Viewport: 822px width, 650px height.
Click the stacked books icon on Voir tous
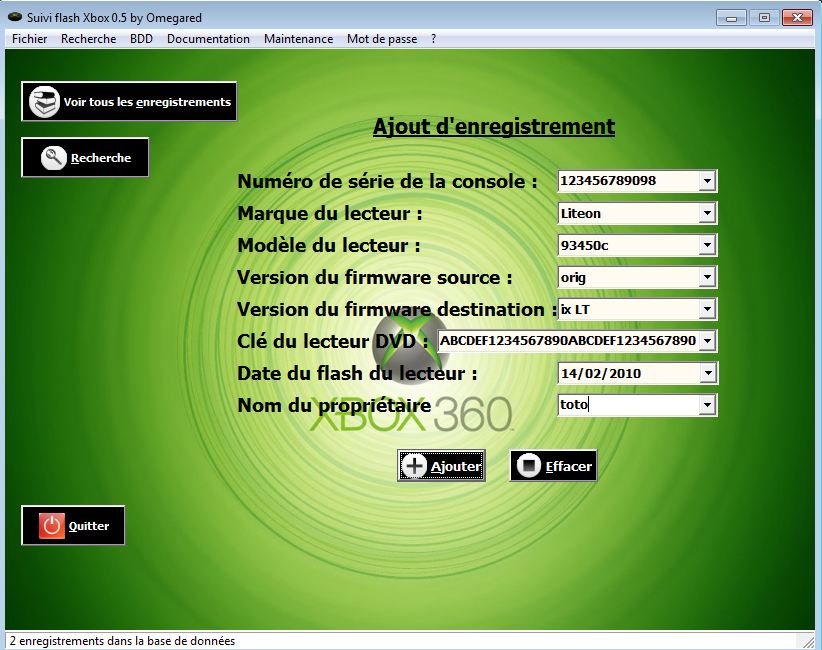(x=44, y=102)
